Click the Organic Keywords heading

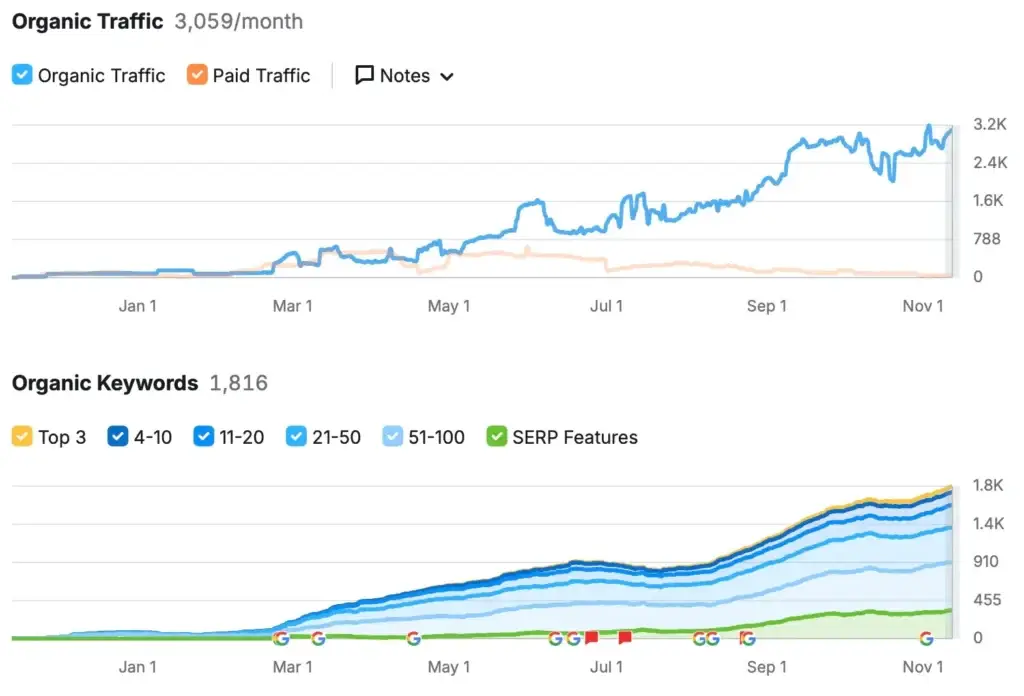pos(105,383)
